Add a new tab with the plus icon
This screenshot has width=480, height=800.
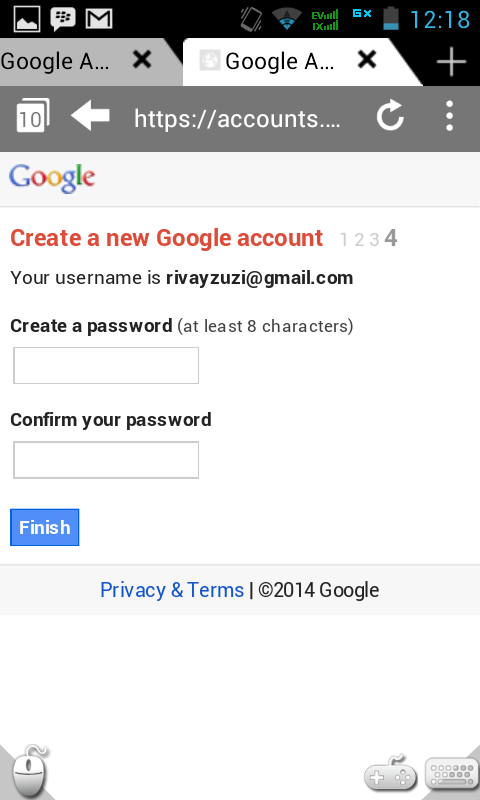451,62
